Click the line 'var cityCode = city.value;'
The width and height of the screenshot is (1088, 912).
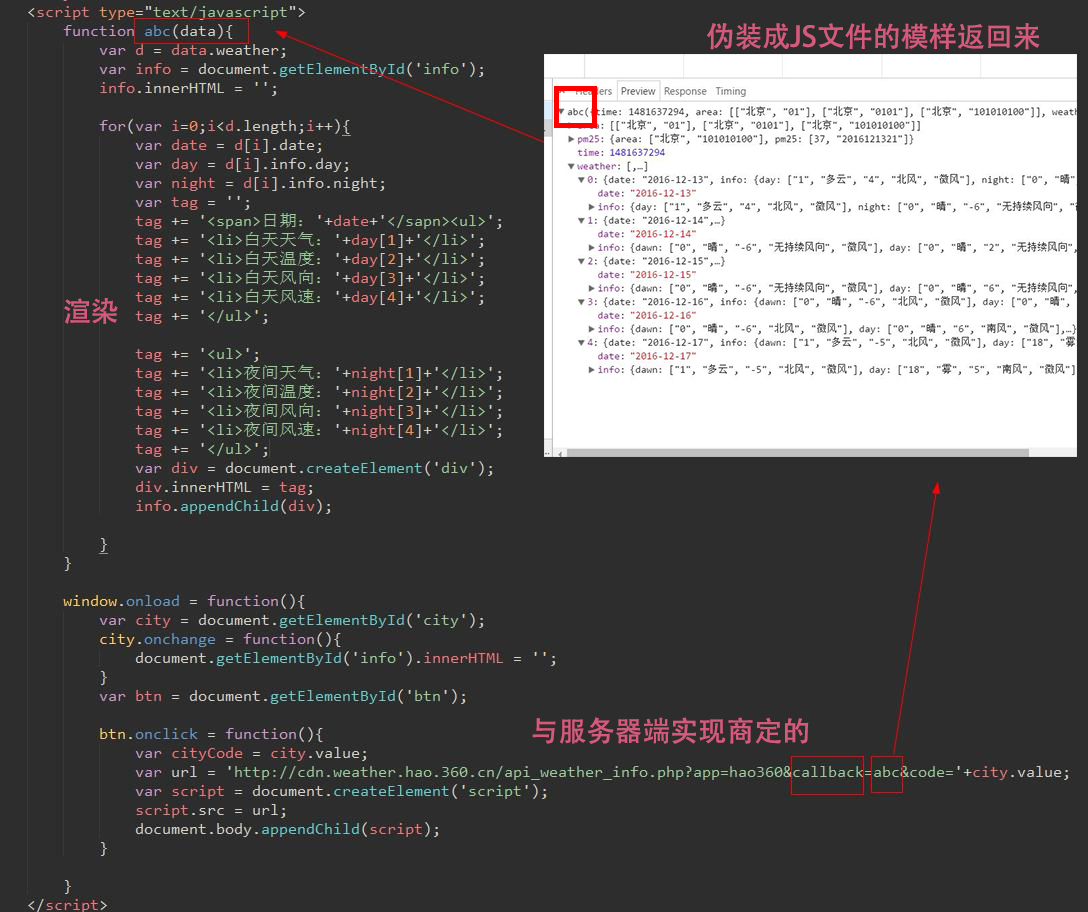tap(251, 753)
